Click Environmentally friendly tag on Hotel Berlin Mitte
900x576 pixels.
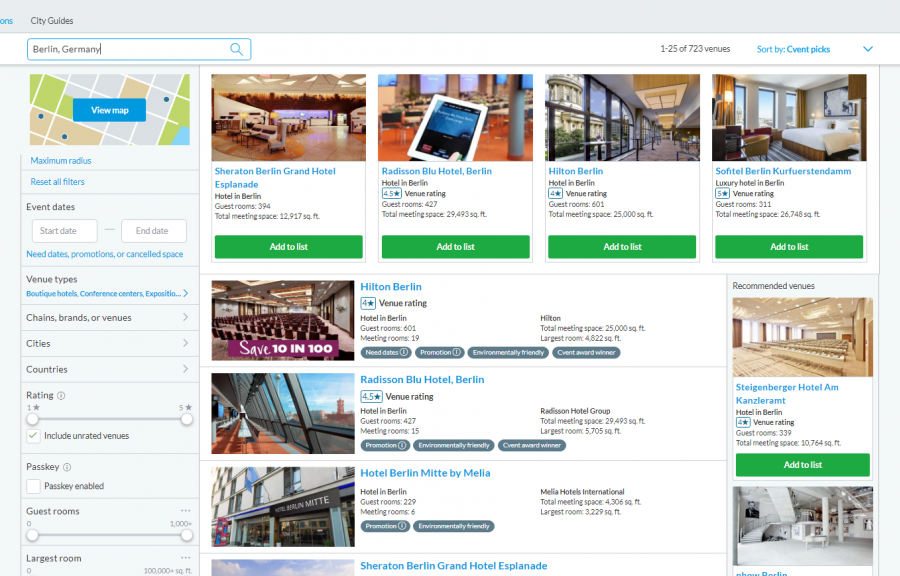(x=453, y=526)
